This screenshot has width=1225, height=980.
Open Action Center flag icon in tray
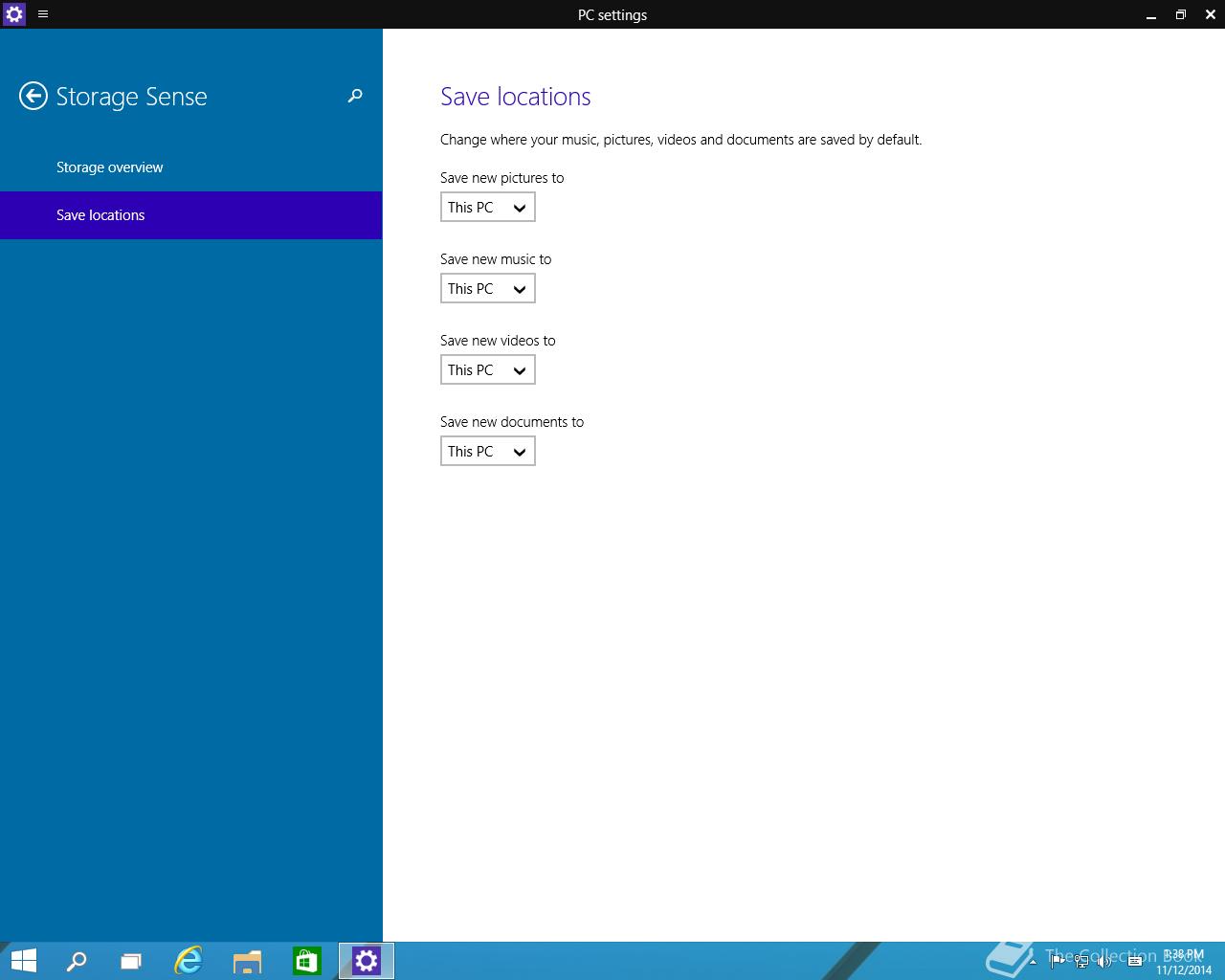[x=1058, y=962]
